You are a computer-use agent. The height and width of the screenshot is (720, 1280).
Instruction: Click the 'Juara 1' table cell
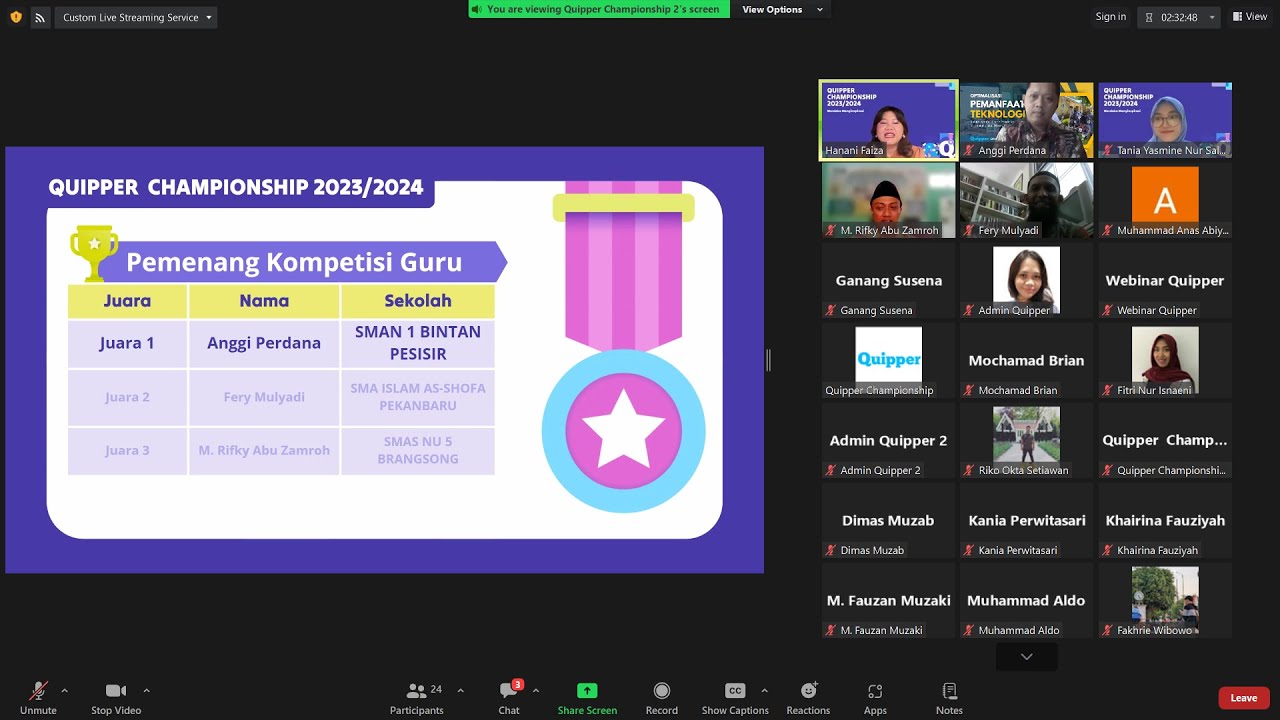pyautogui.click(x=127, y=343)
